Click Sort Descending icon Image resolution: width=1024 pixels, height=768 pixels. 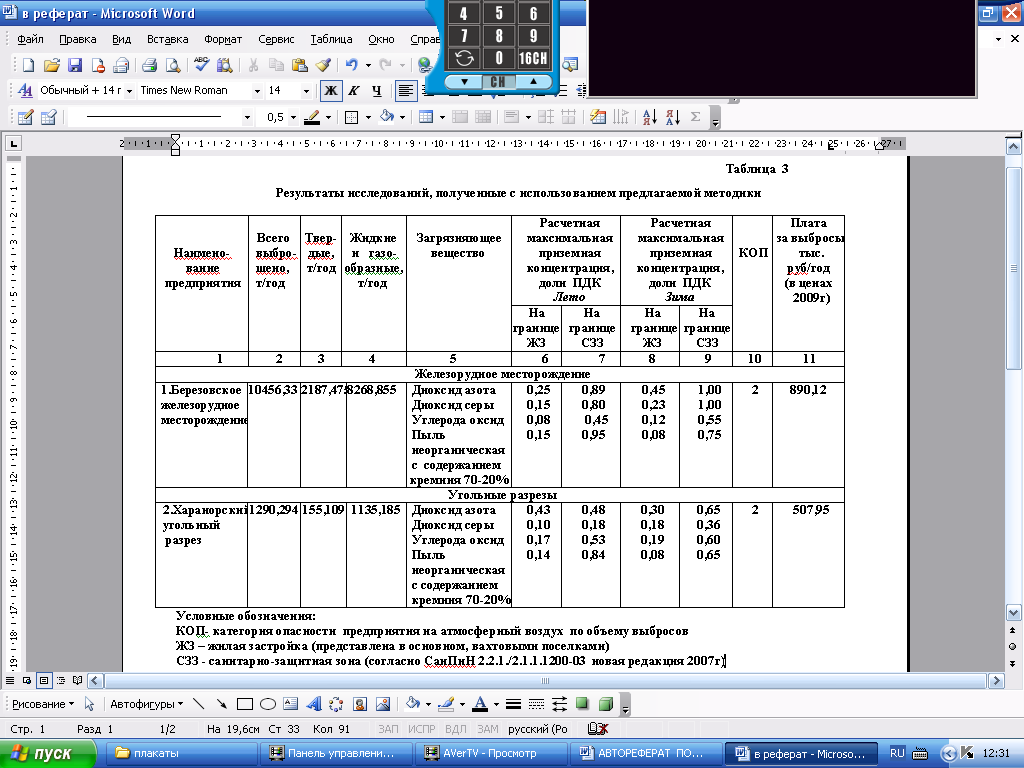673,118
